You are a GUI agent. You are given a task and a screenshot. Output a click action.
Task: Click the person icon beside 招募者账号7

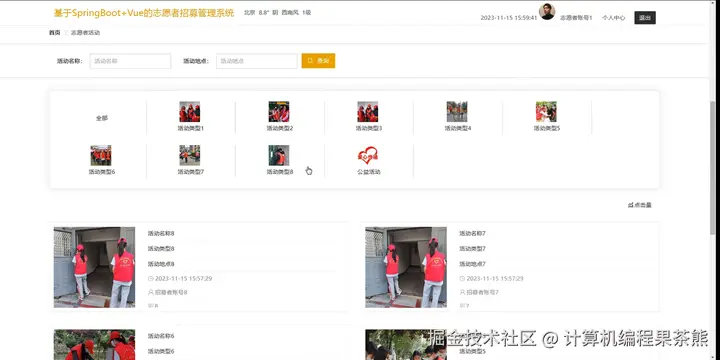point(462,292)
